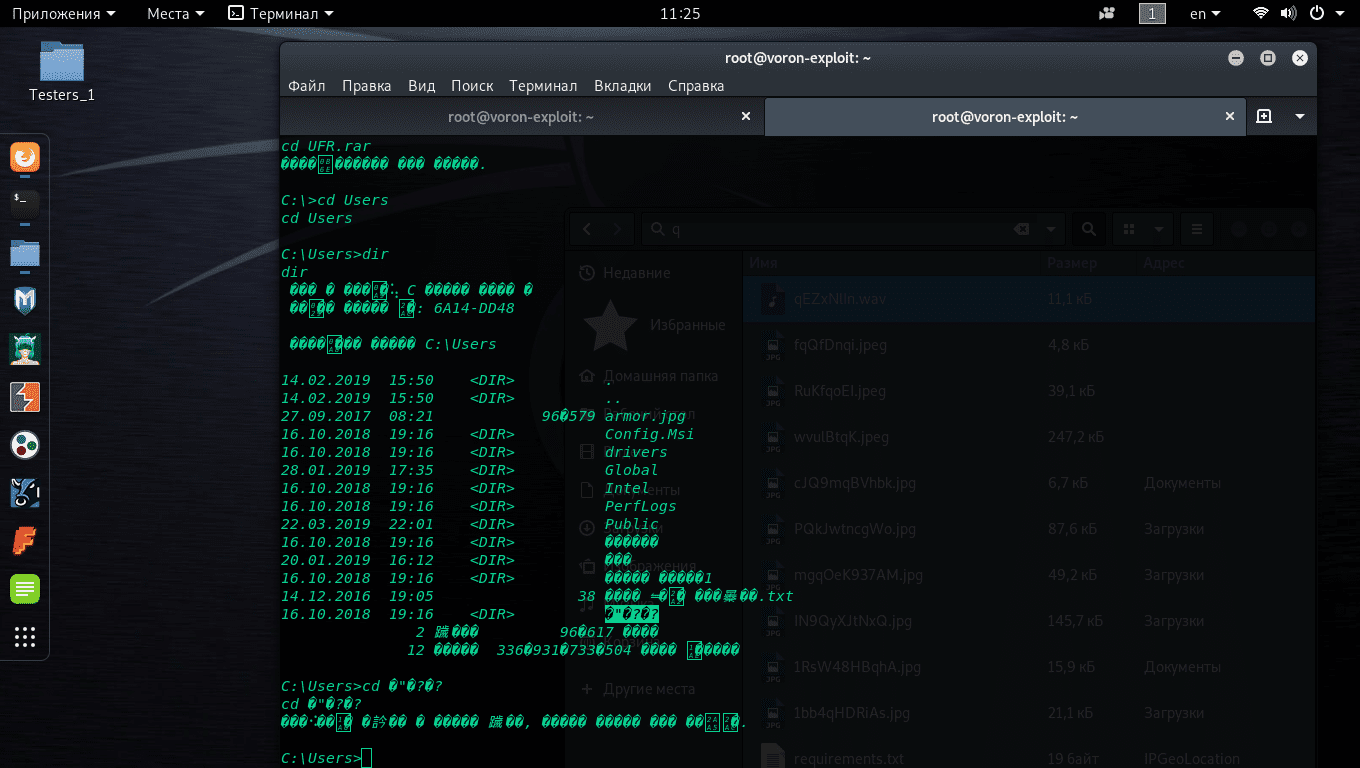Switch to the first terminal tab
This screenshot has height=768, width=1360.
click(x=521, y=116)
